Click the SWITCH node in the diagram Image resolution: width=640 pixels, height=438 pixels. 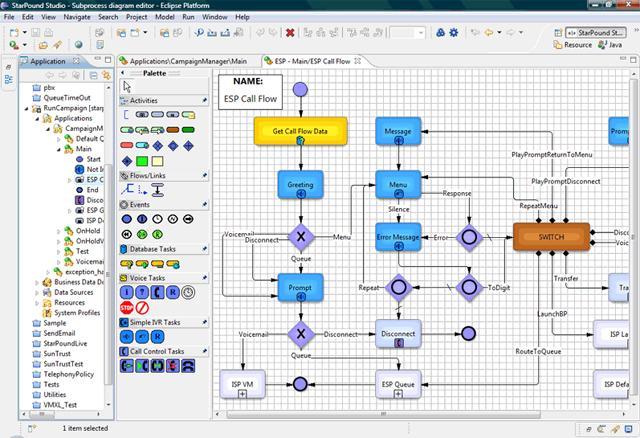[551, 237]
